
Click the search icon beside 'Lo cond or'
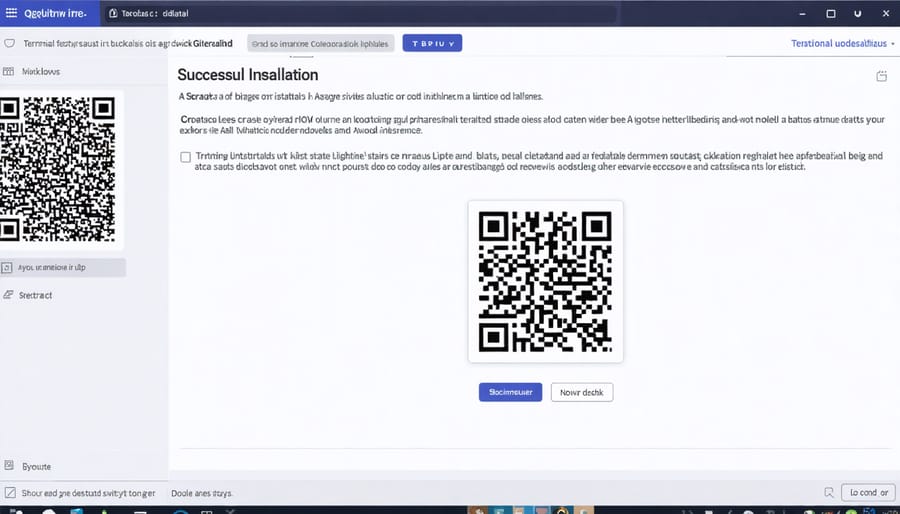pyautogui.click(x=829, y=492)
